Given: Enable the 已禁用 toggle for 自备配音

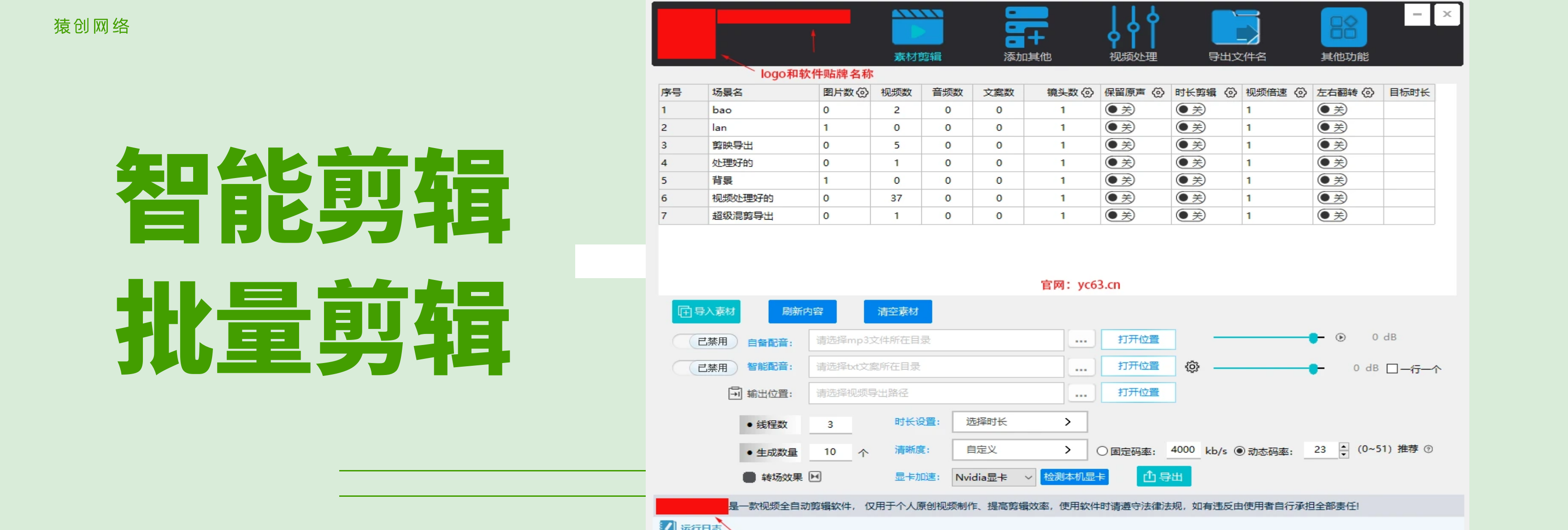Looking at the screenshot, I should click(x=705, y=341).
